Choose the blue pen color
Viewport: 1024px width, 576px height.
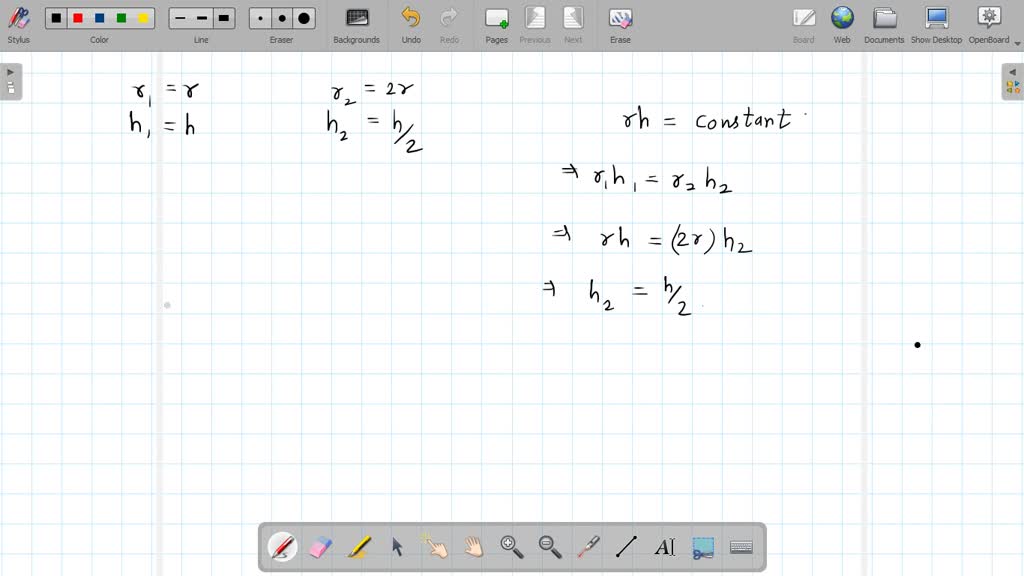(99, 18)
